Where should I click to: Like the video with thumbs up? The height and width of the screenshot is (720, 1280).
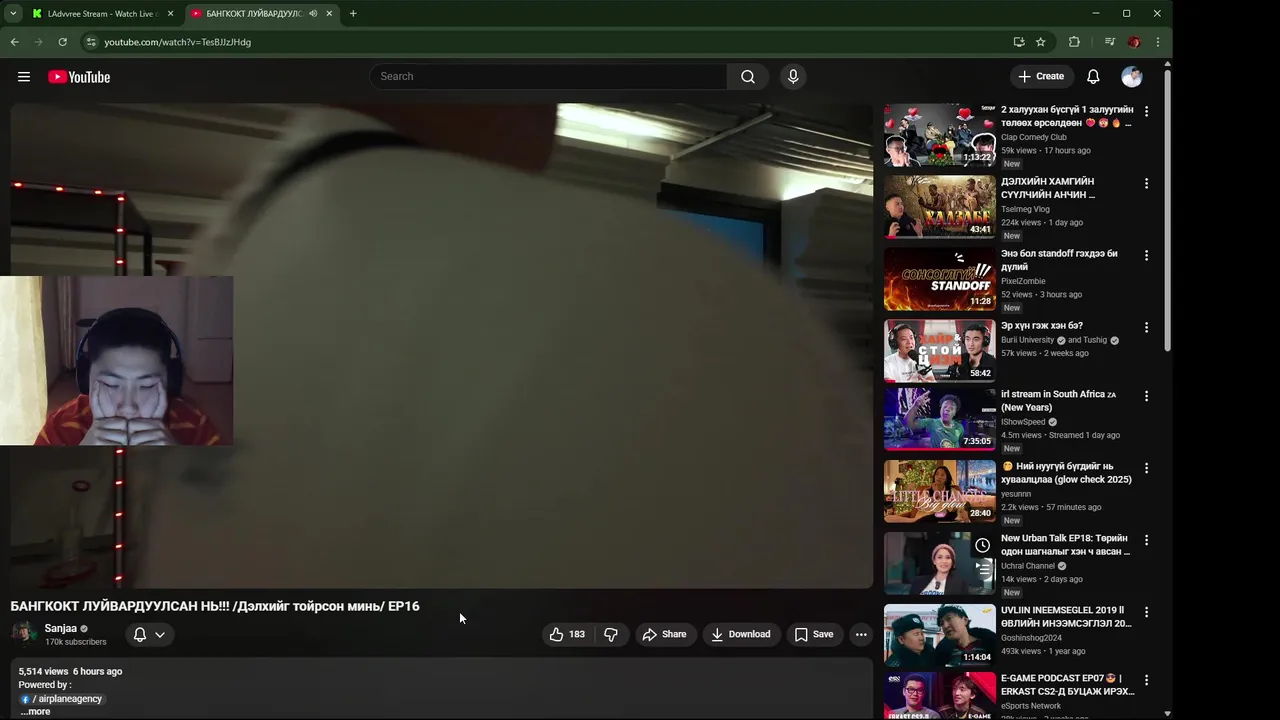point(566,634)
